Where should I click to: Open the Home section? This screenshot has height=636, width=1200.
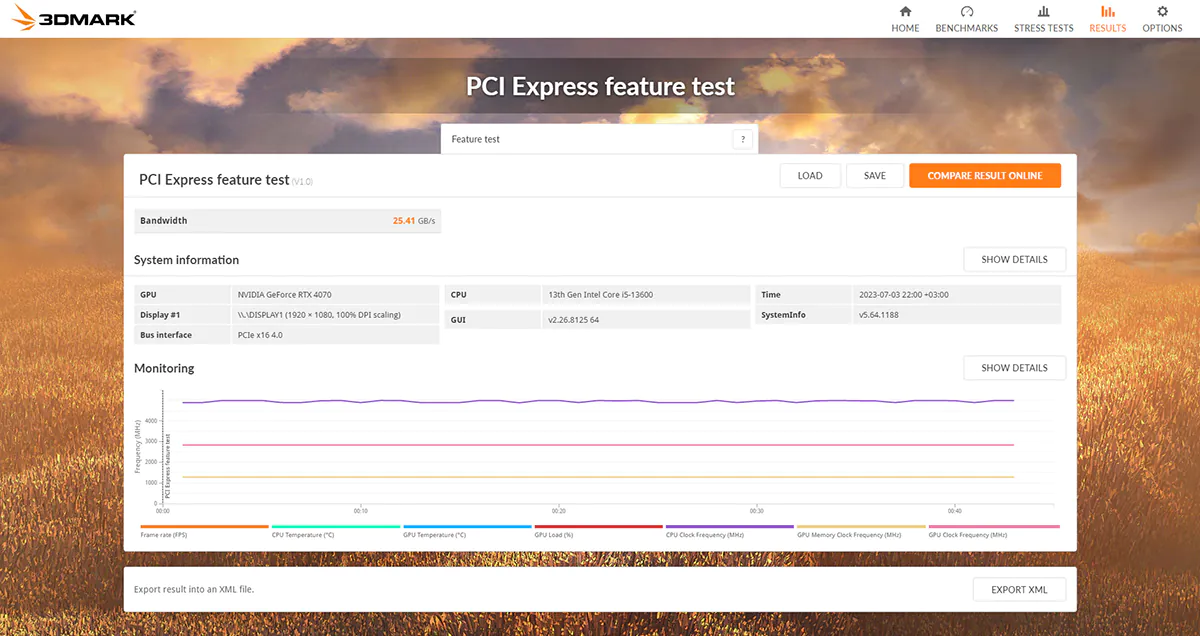[x=905, y=19]
